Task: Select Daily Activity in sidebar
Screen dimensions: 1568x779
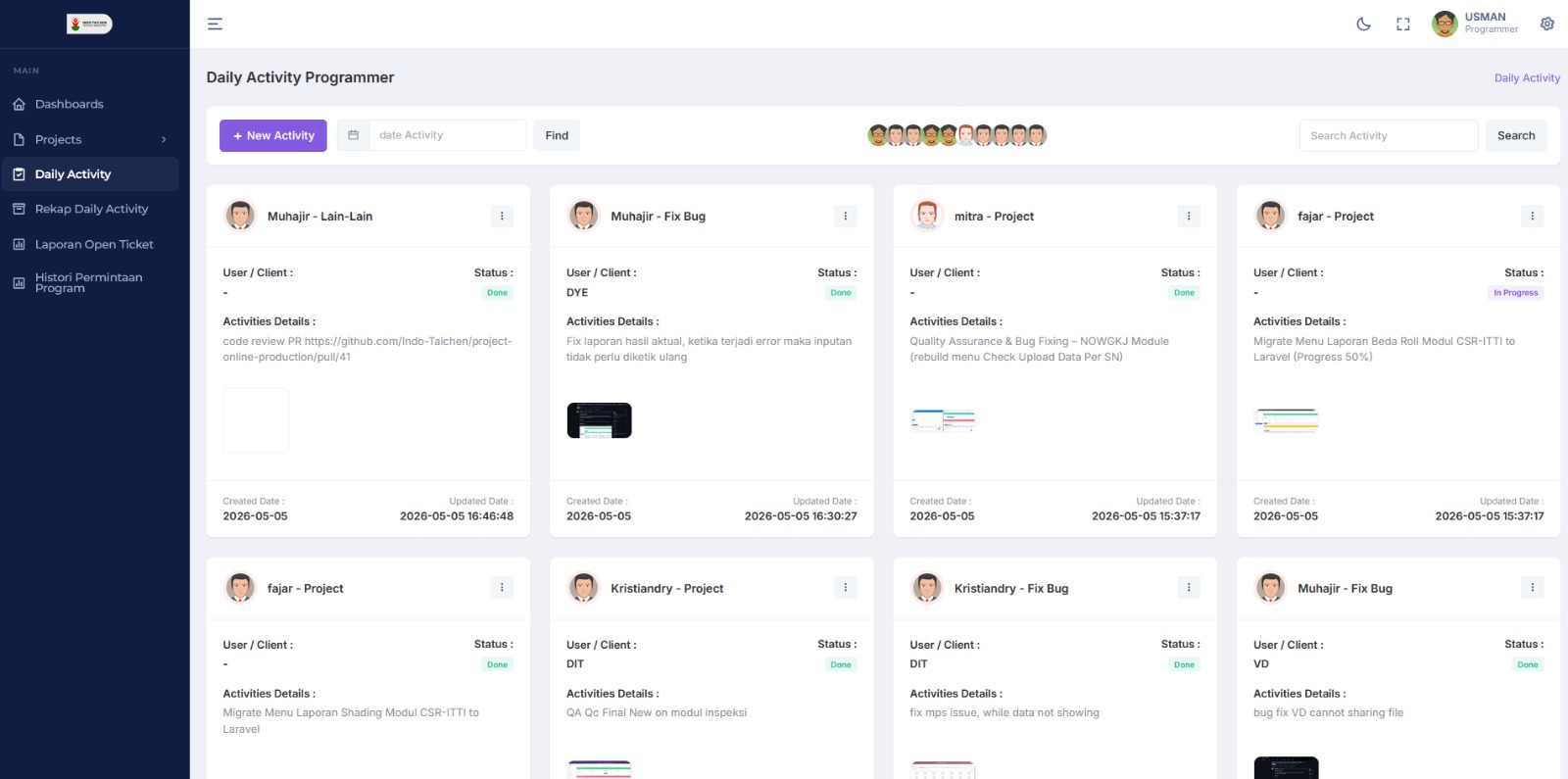Action: click(x=89, y=174)
